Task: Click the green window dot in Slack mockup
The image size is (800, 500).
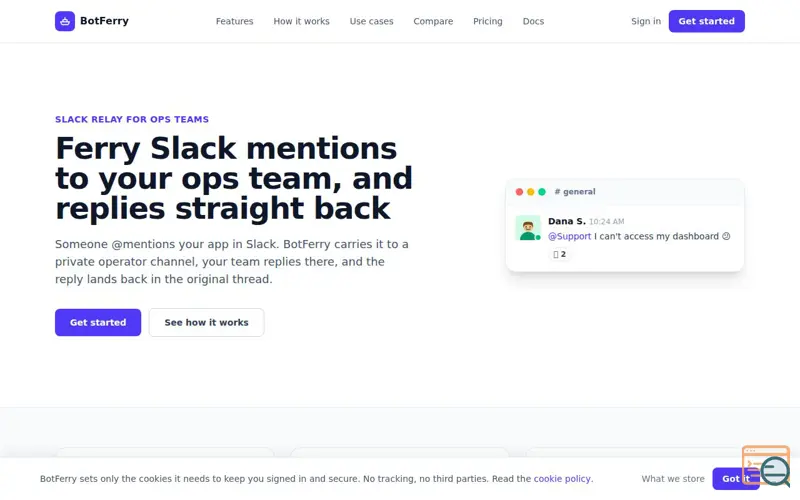Action: [542, 192]
